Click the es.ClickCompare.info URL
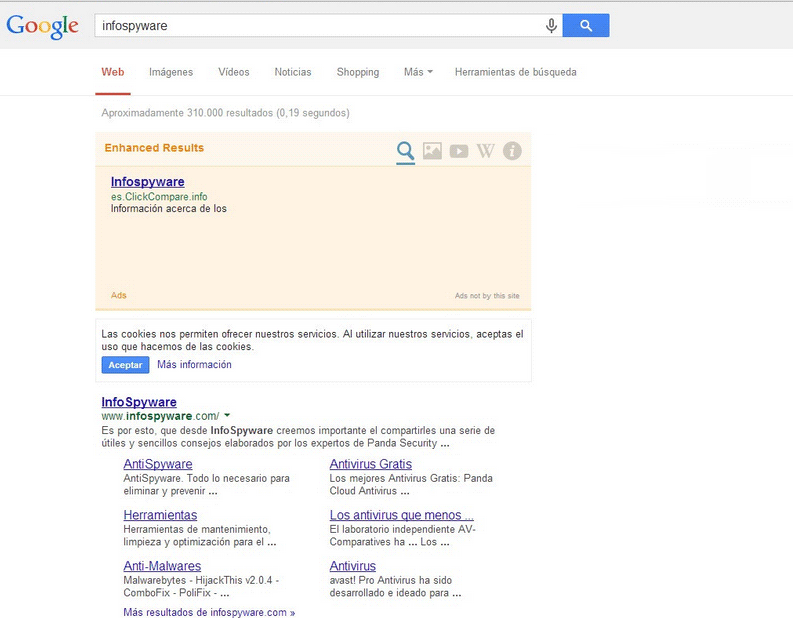Screen dimensions: 793x618 [159, 196]
